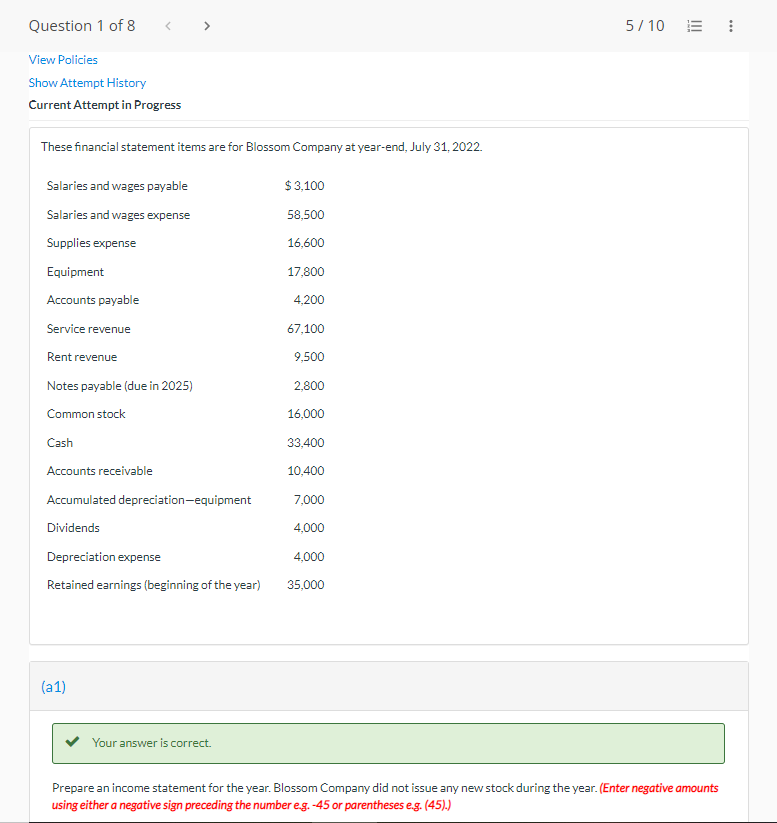Go to the next question arrow
This screenshot has width=777, height=823.
[207, 26]
